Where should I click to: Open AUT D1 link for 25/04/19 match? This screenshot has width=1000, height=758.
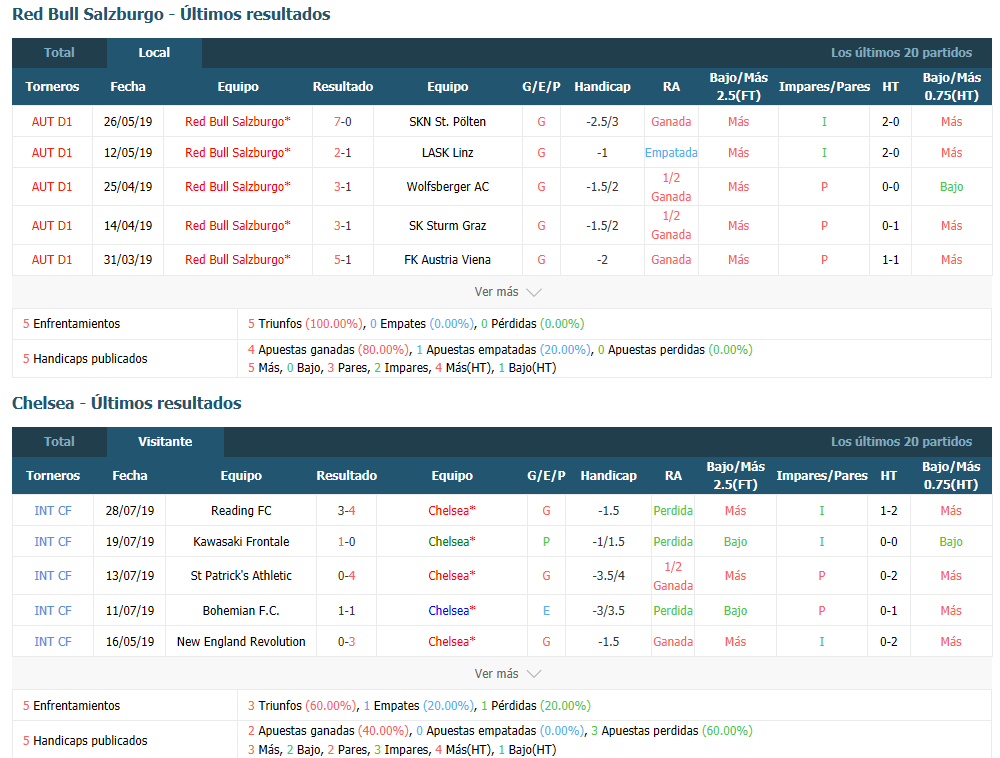click(52, 187)
